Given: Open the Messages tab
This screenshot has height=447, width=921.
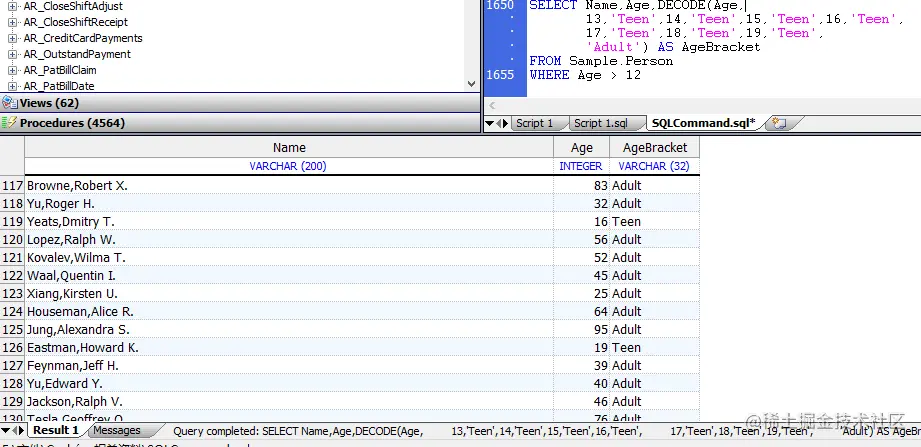Looking at the screenshot, I should point(117,431).
